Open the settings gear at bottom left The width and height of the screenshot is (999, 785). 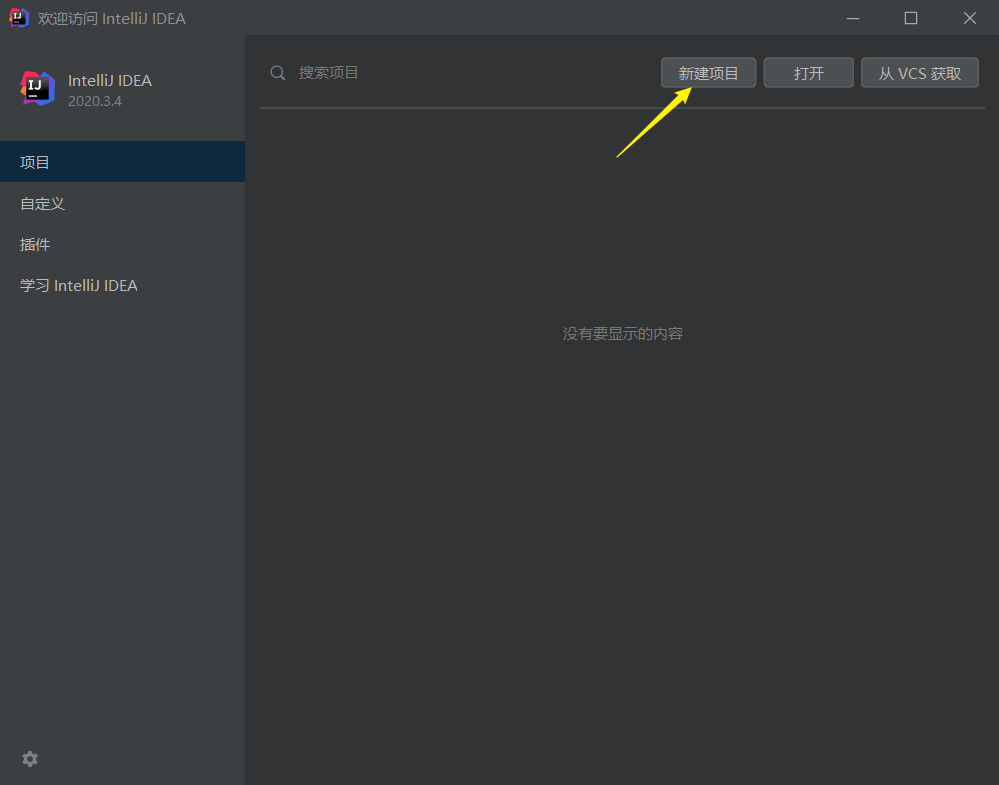(x=29, y=759)
